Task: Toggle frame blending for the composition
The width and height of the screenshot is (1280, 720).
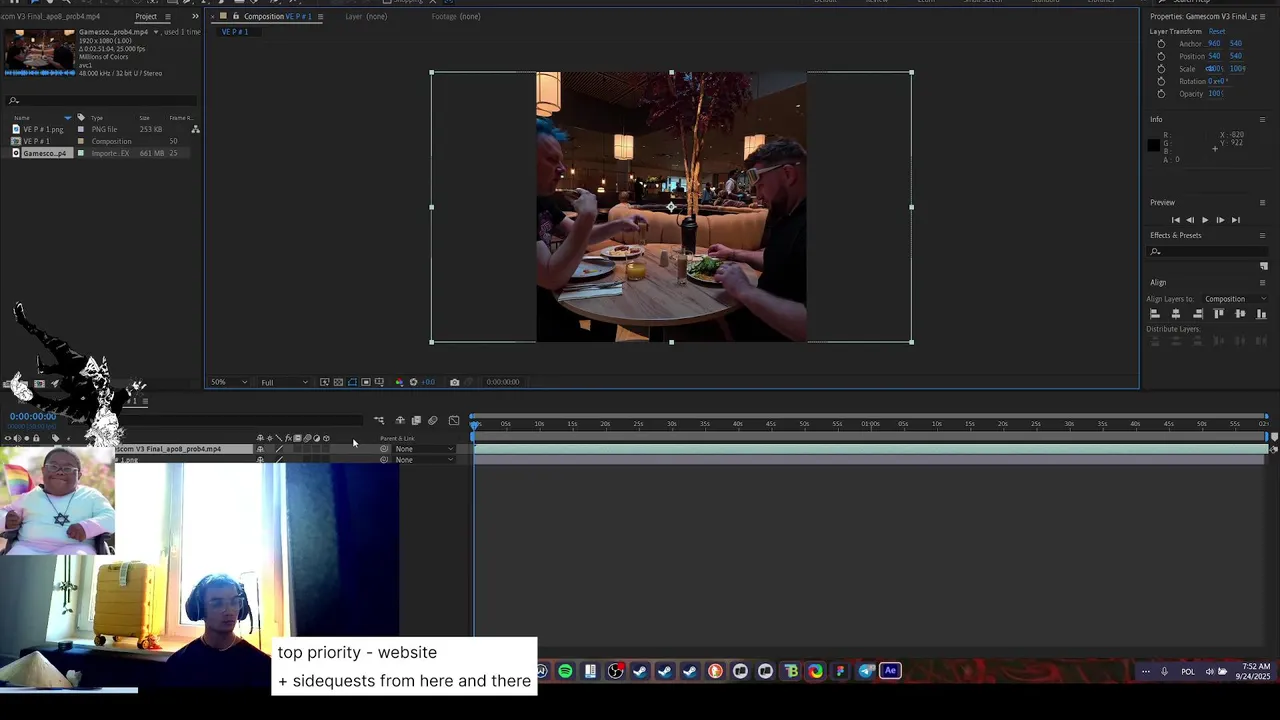Action: [417, 421]
